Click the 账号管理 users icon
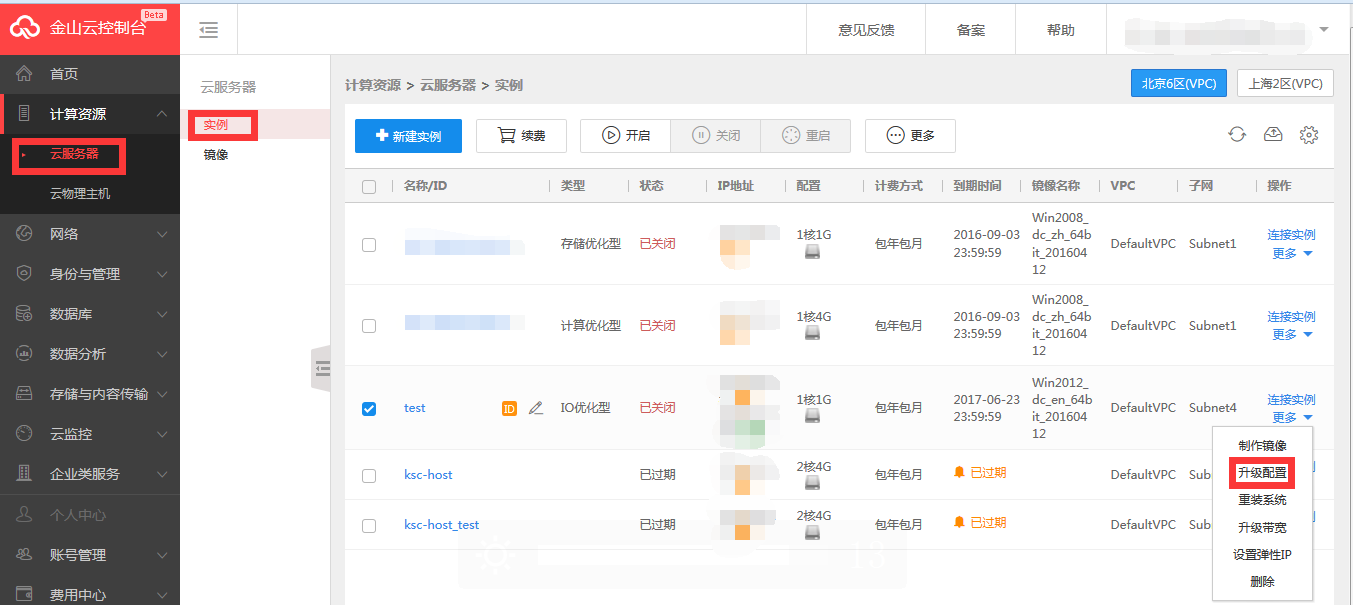 [x=25, y=555]
